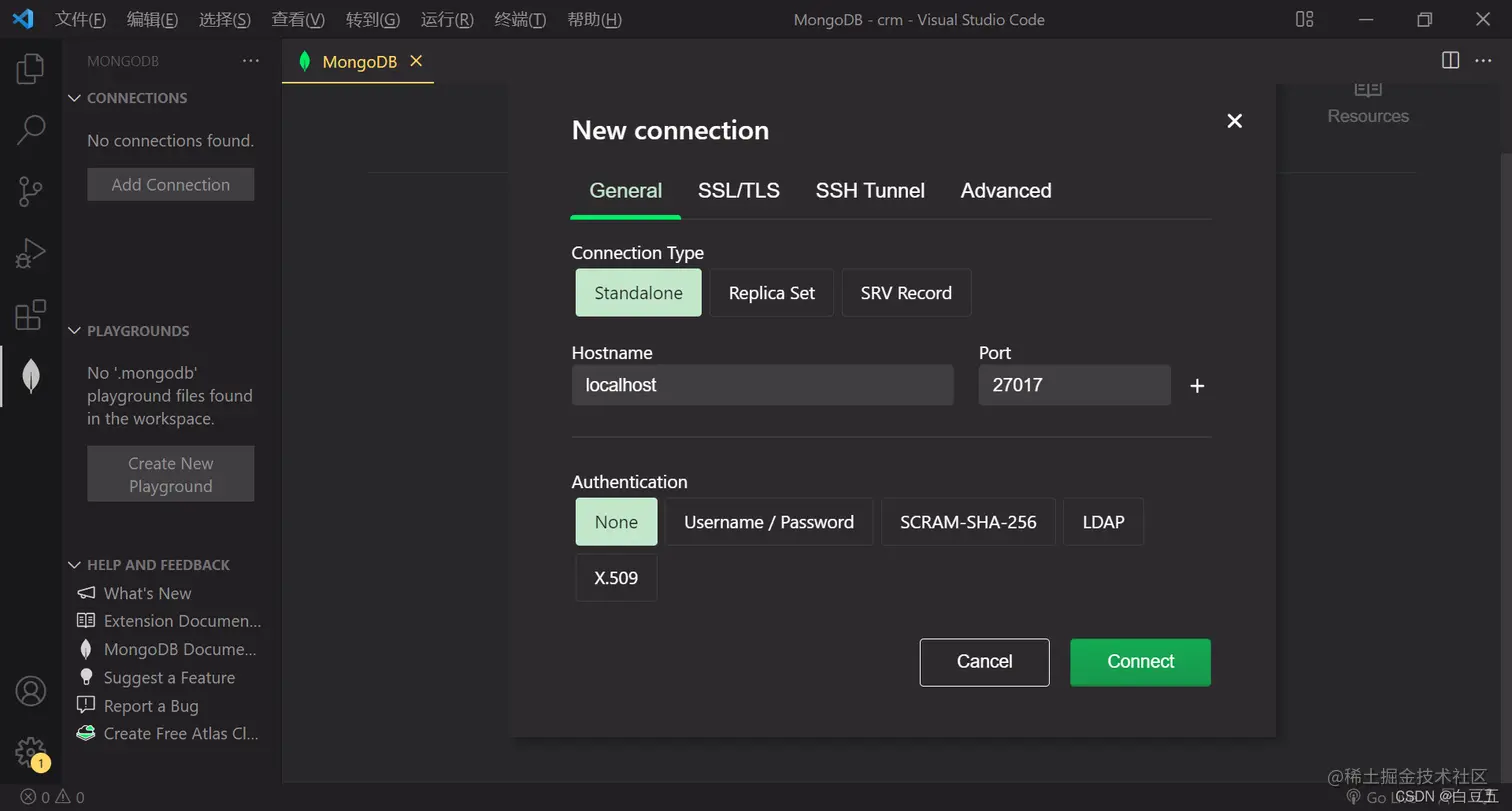The height and width of the screenshot is (811, 1512).
Task: Open the Extensions view in activity bar
Action: 30,314
